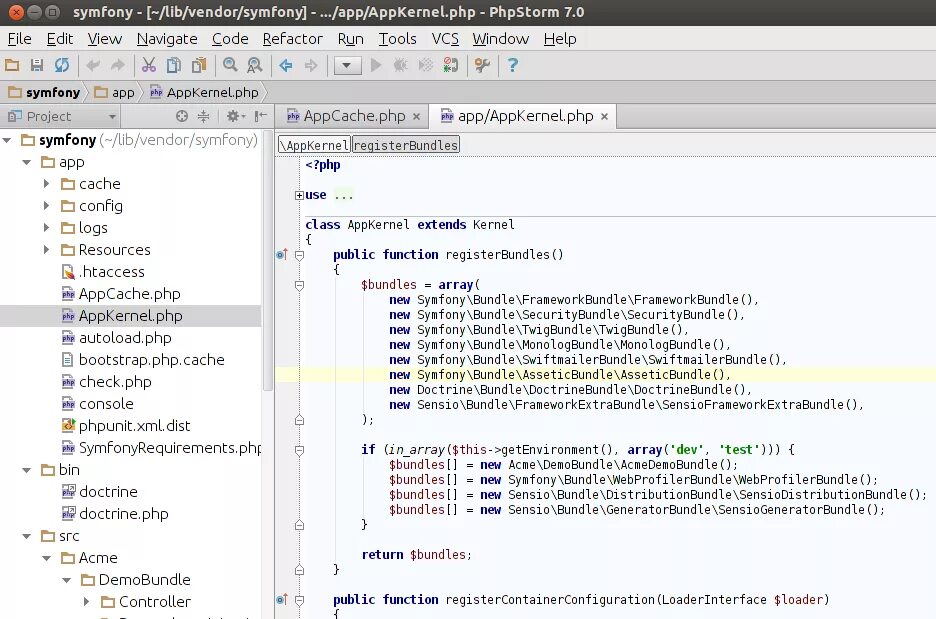Collapse the bin folder
Viewport: 936px width, 619px height.
coord(27,470)
